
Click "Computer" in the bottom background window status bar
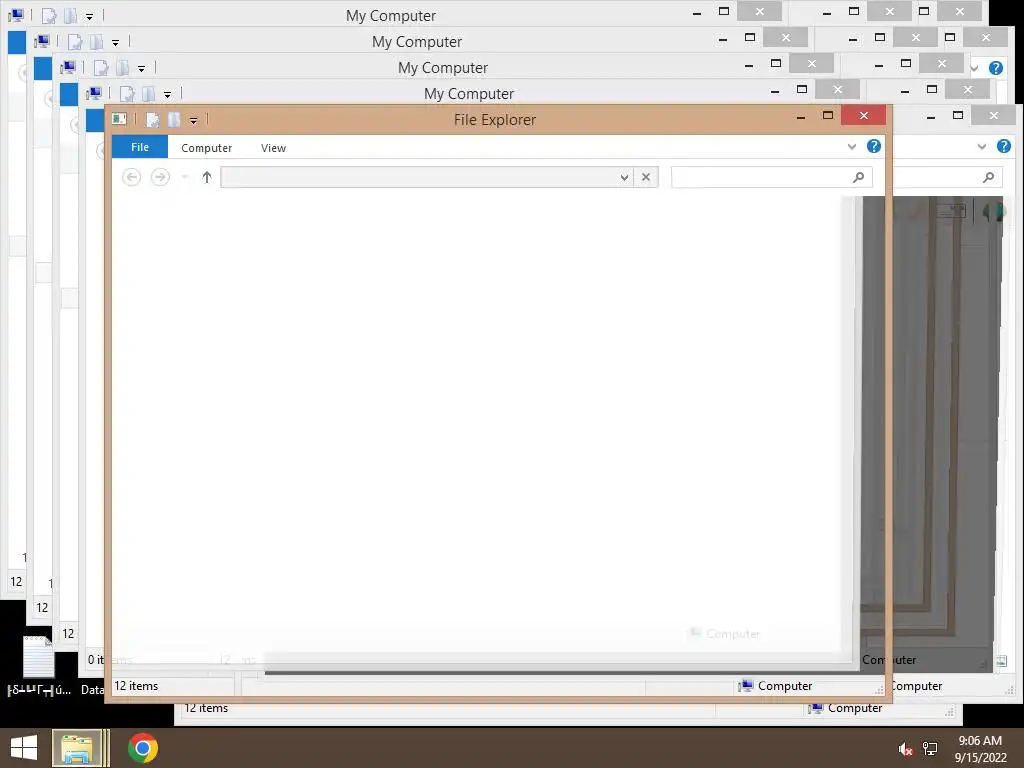point(846,708)
